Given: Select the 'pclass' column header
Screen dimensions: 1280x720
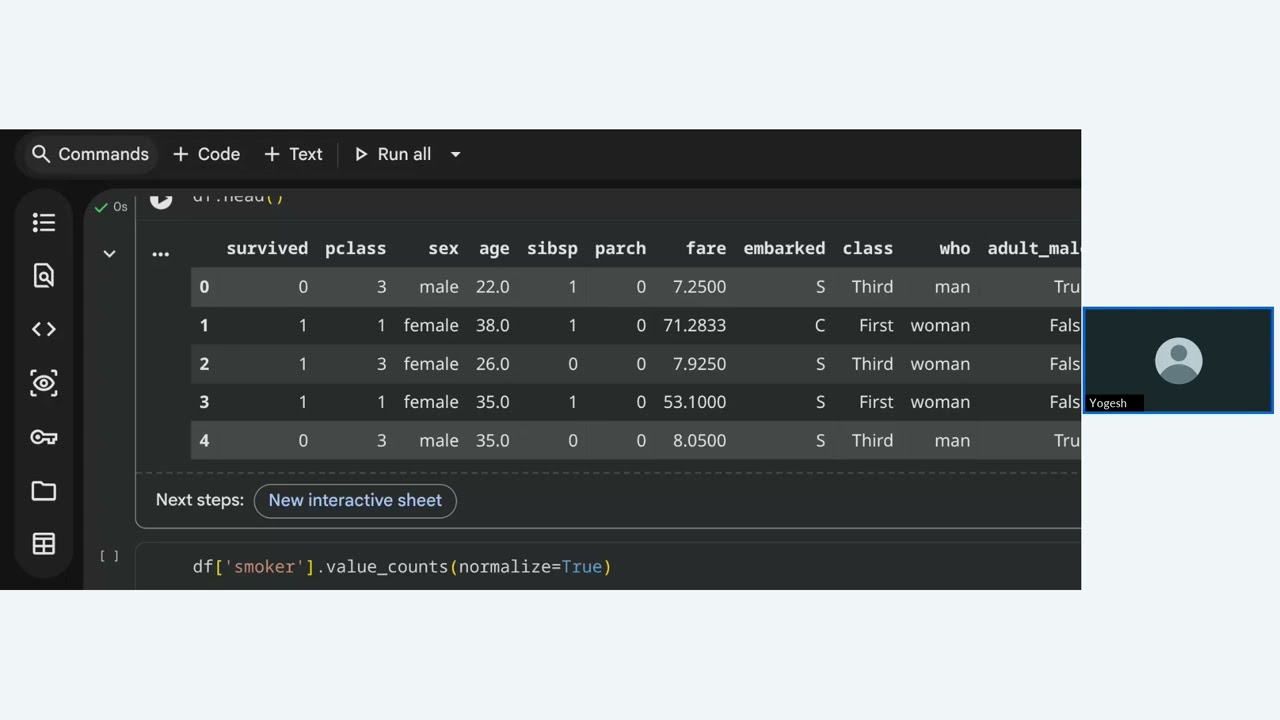Looking at the screenshot, I should pos(355,249).
